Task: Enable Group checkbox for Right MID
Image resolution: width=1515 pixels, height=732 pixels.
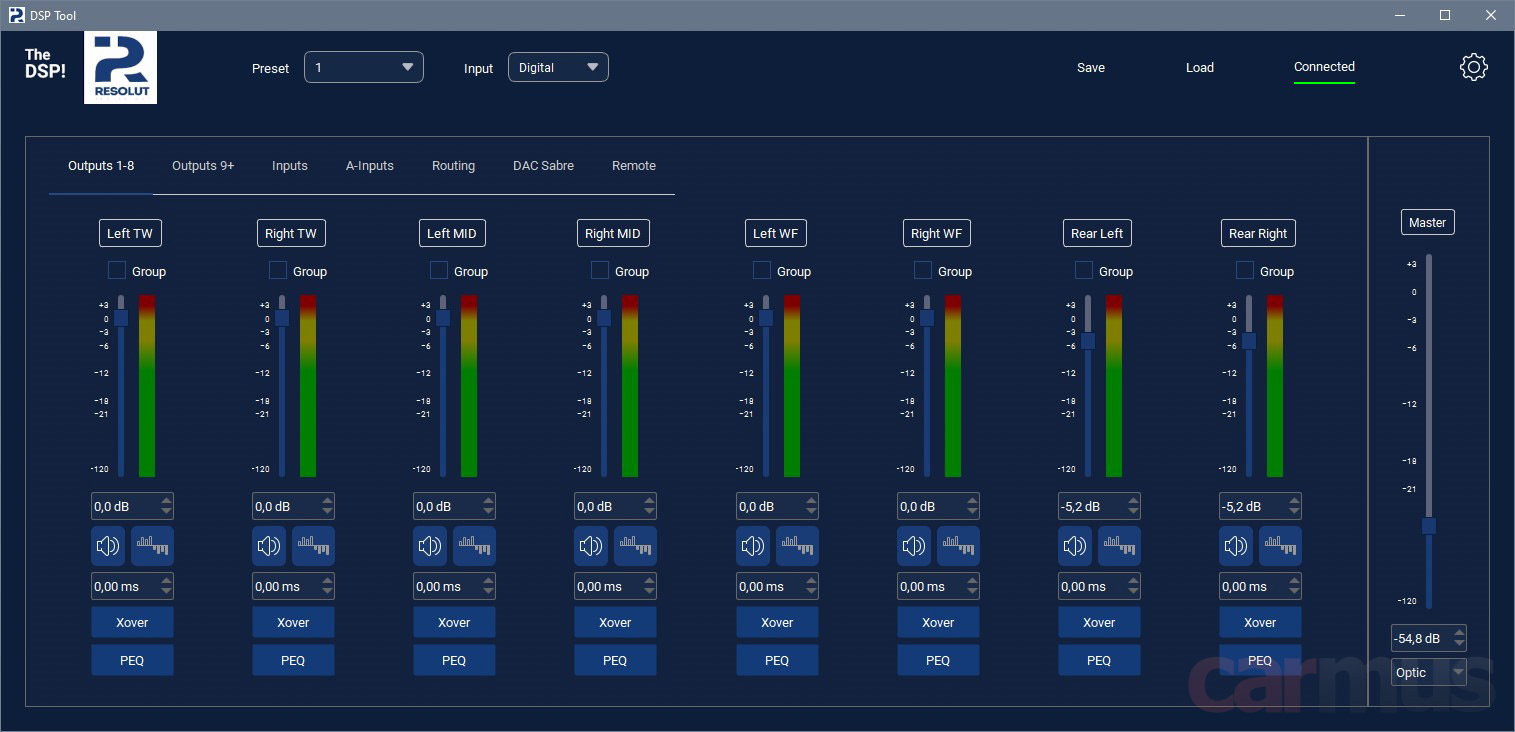Action: [x=600, y=270]
